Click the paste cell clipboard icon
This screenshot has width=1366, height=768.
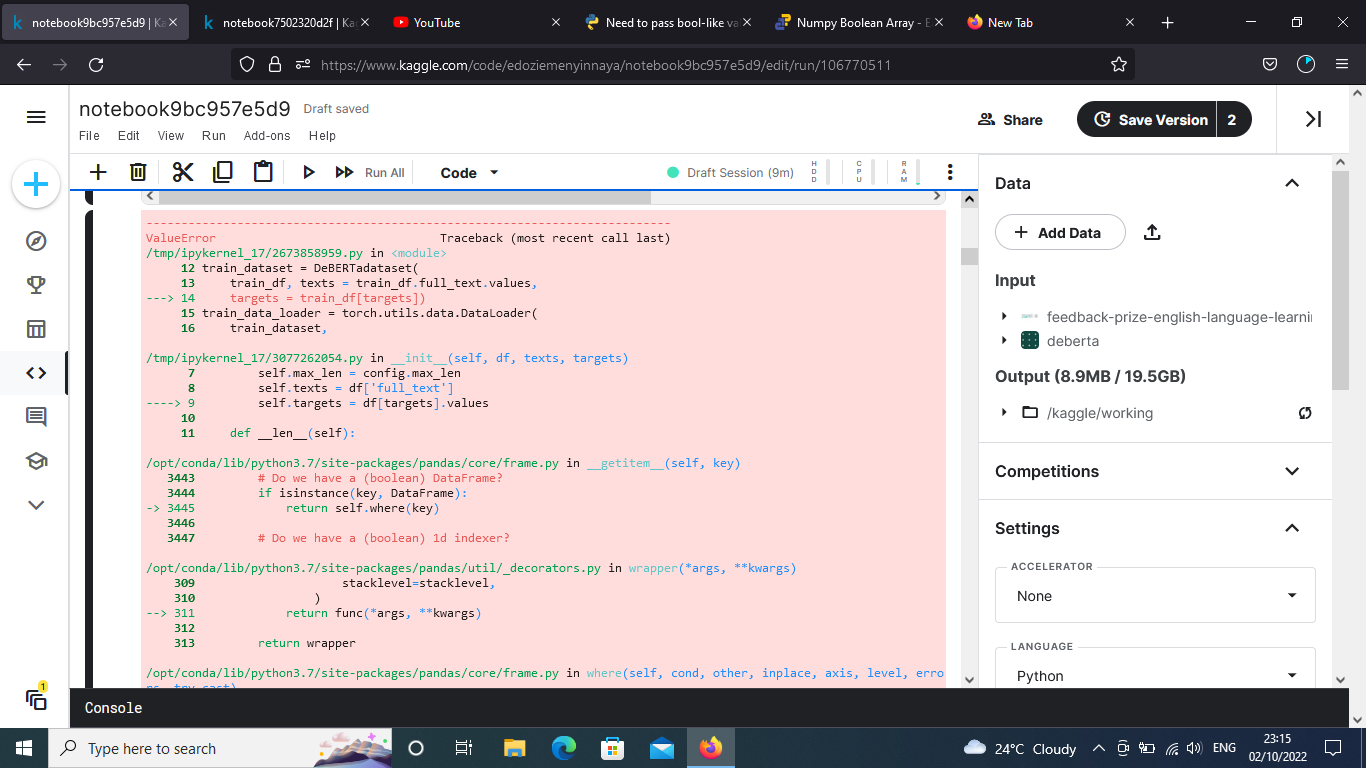click(263, 173)
